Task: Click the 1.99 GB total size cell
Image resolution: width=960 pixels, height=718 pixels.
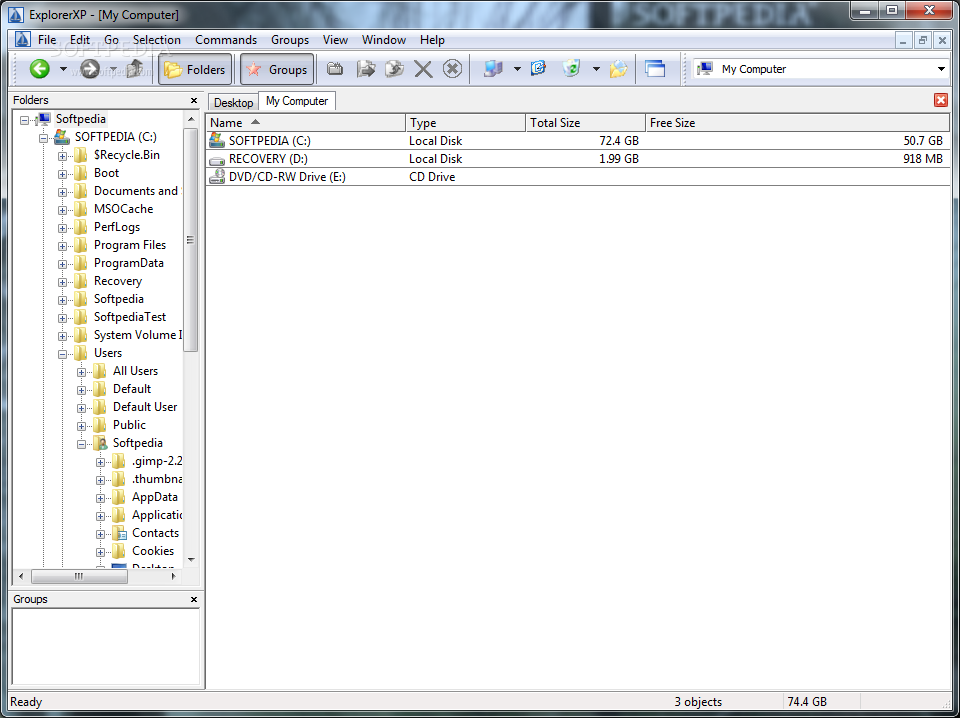Action: click(x=619, y=159)
